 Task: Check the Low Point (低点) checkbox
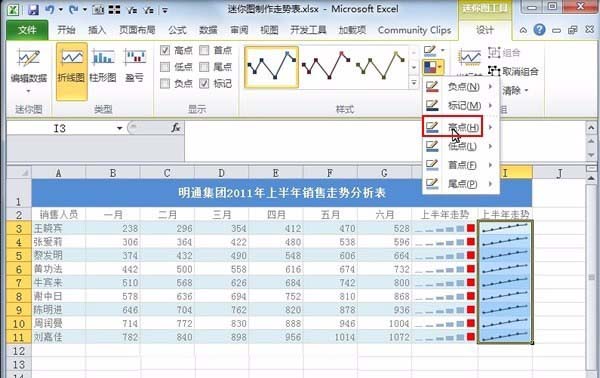(x=165, y=67)
